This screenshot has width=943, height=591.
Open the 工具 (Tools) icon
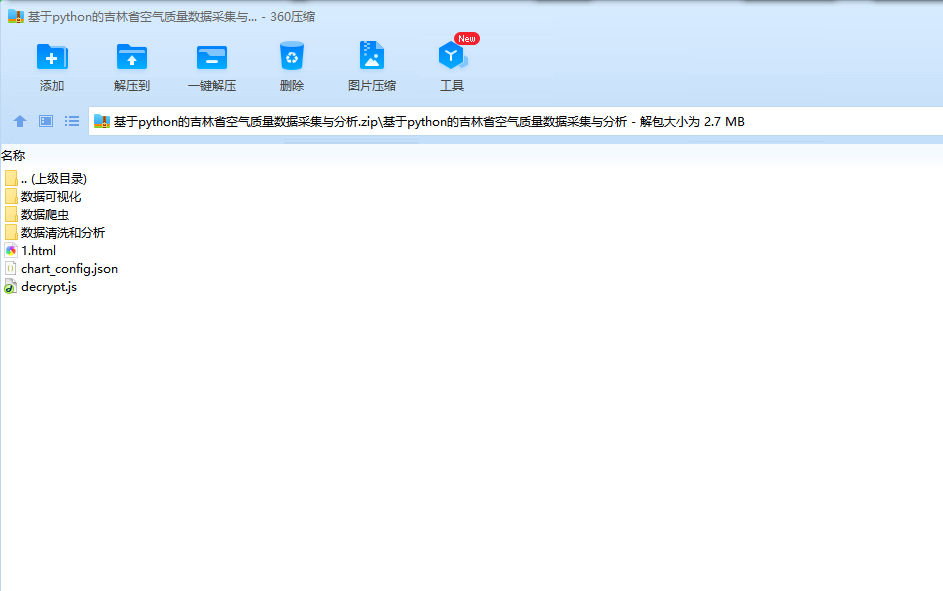pos(452,56)
